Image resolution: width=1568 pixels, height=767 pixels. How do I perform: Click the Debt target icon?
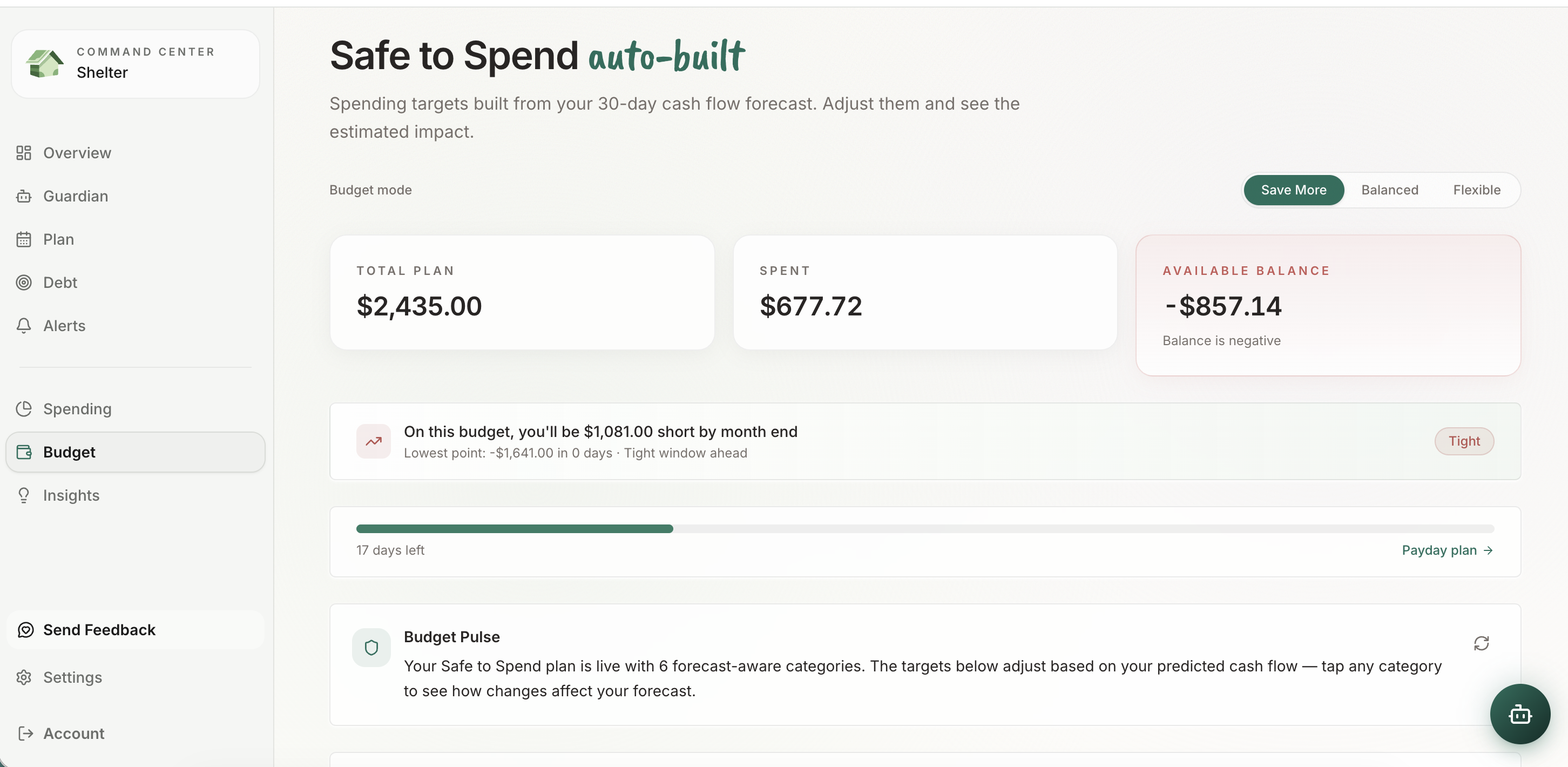coord(24,282)
